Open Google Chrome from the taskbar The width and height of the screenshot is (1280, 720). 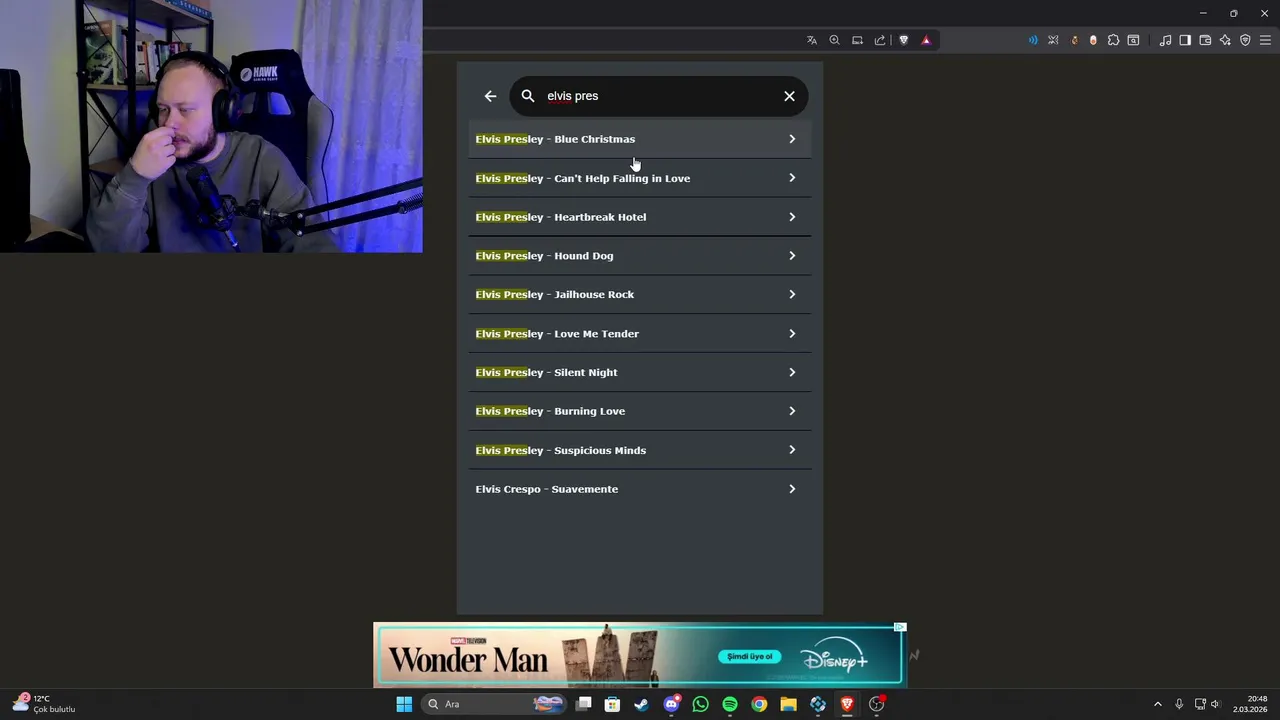tap(759, 704)
